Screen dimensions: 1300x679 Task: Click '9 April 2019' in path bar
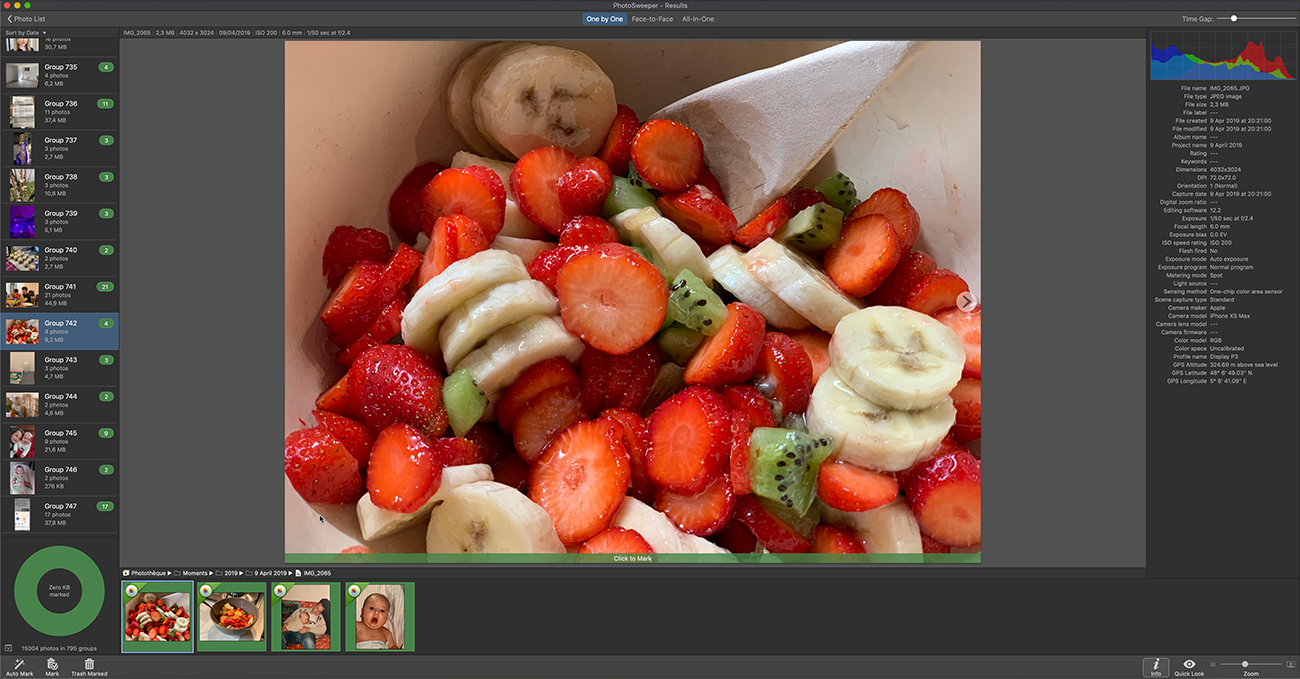pyautogui.click(x=267, y=573)
